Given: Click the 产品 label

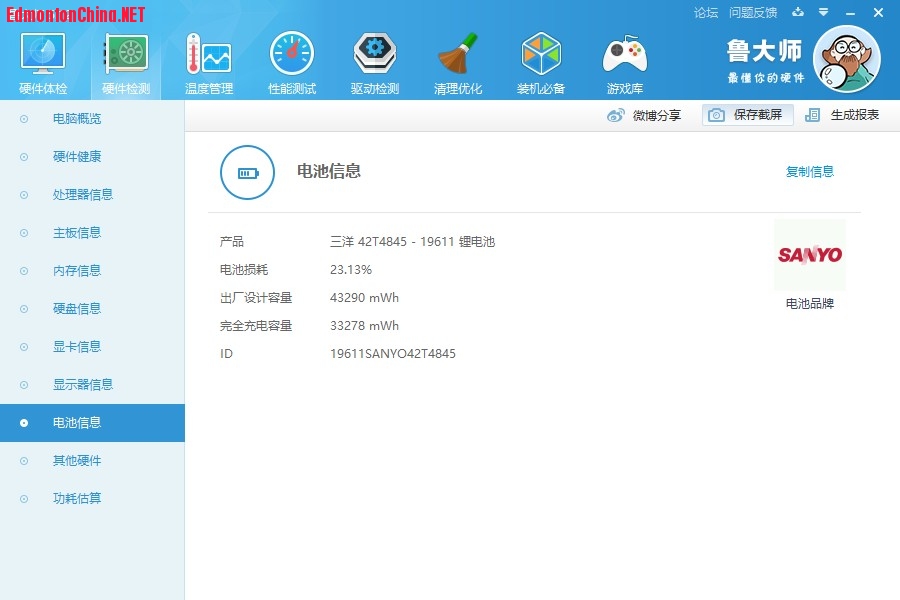Looking at the screenshot, I should (x=232, y=242).
